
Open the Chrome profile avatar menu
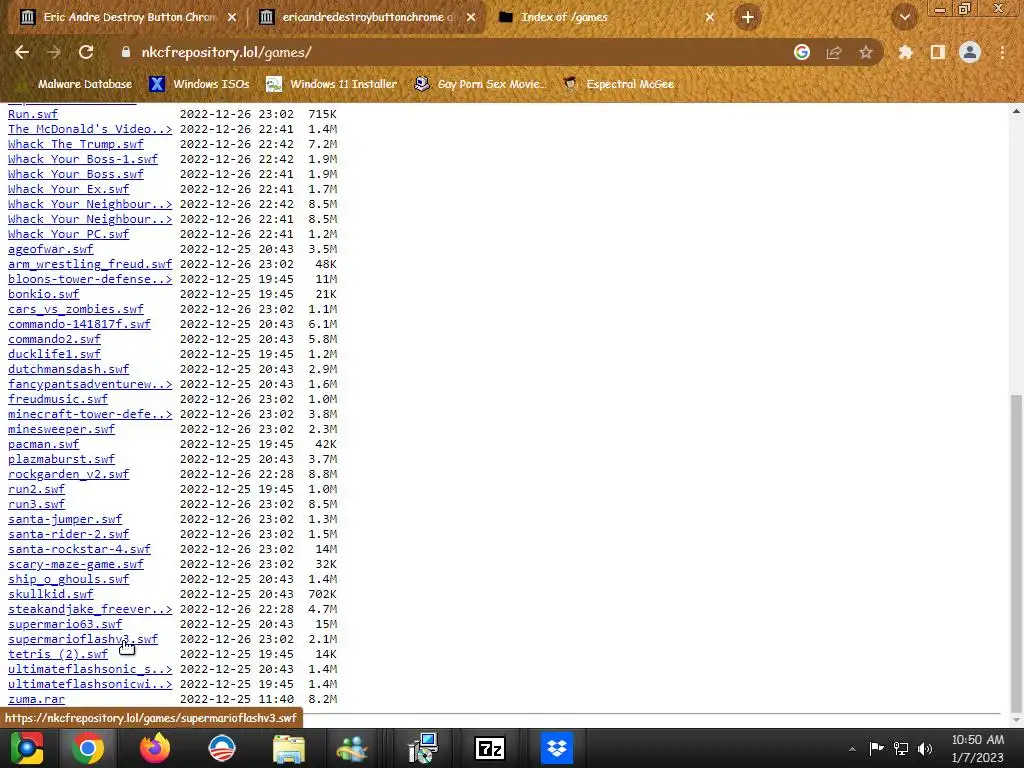pos(970,52)
